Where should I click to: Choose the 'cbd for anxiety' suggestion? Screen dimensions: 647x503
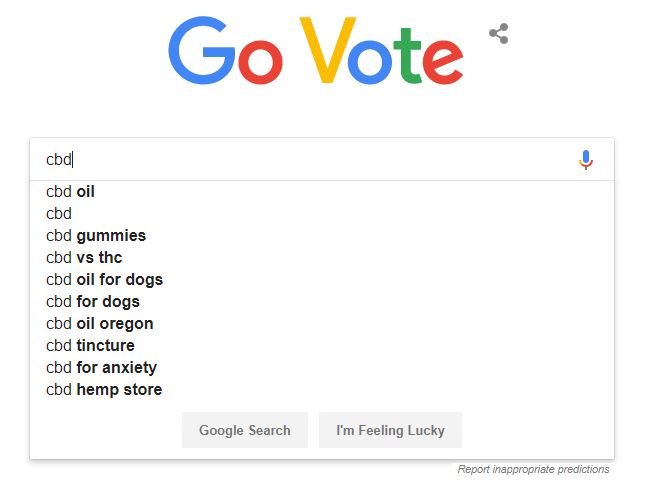pos(322,367)
